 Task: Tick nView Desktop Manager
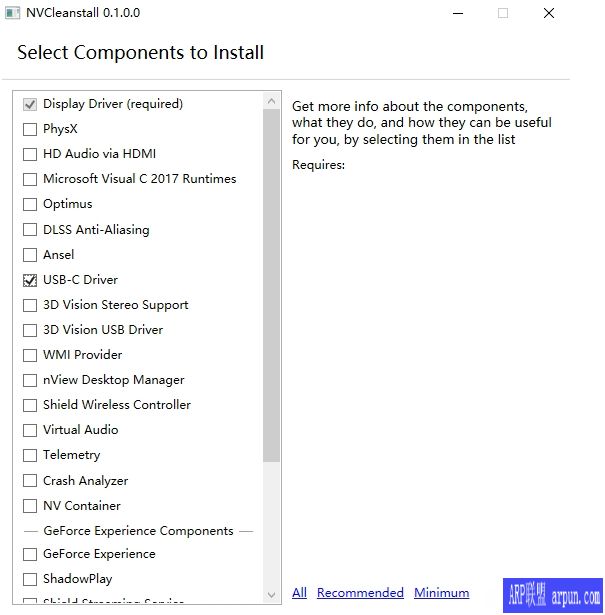pyautogui.click(x=30, y=380)
